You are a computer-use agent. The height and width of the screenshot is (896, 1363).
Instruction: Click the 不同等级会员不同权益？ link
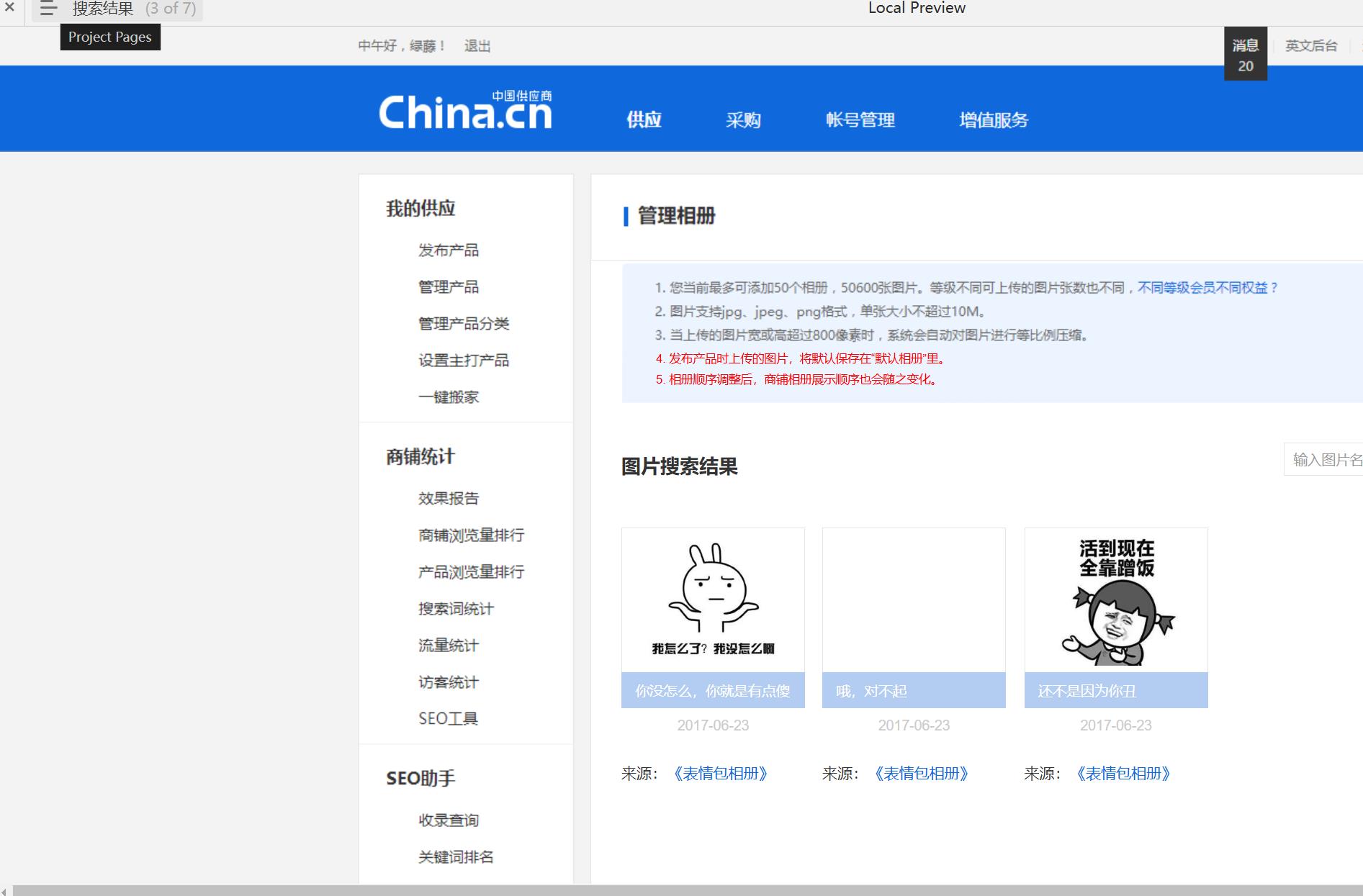[x=1208, y=288]
